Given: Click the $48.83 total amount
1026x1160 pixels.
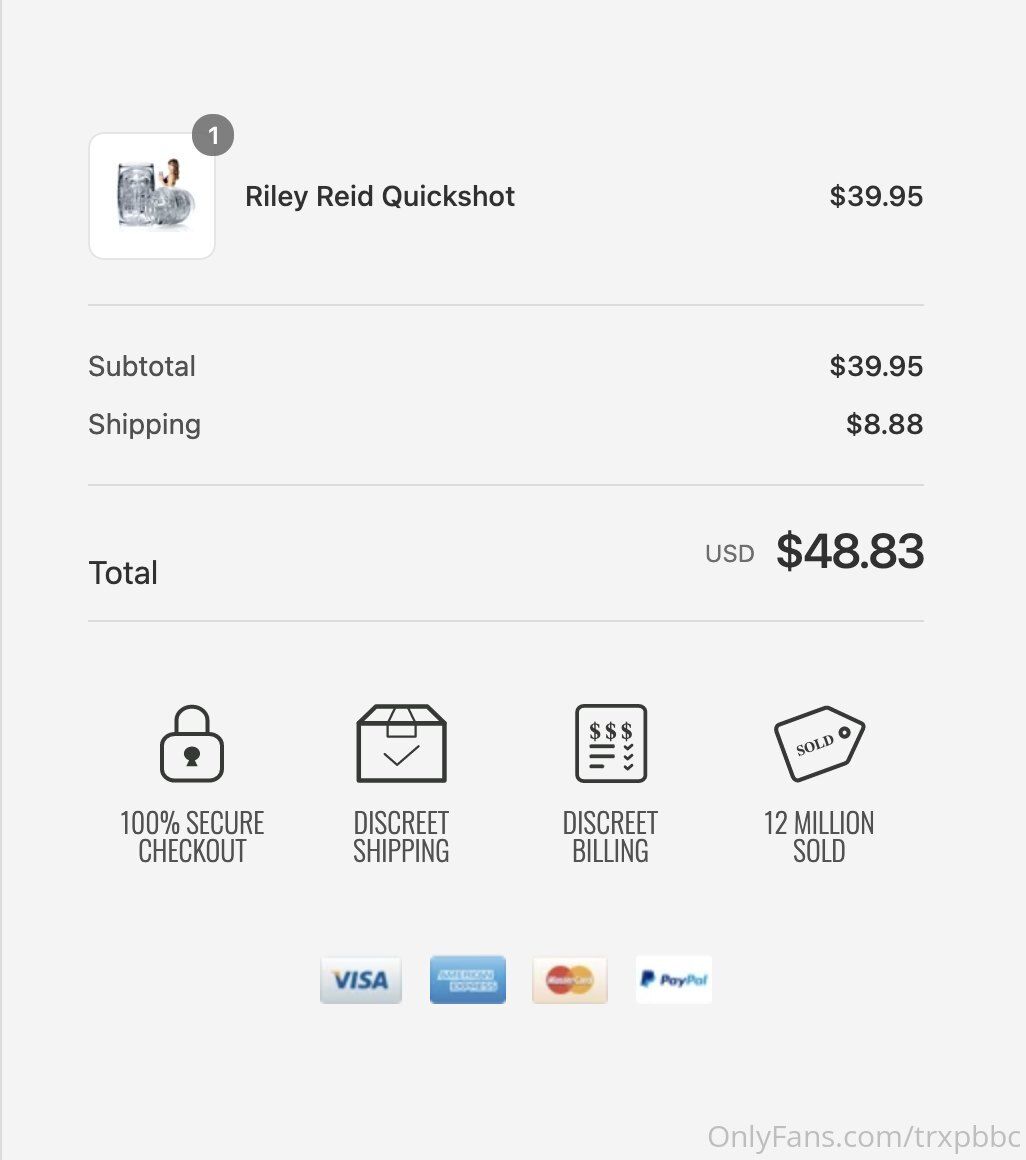Looking at the screenshot, I should [850, 552].
